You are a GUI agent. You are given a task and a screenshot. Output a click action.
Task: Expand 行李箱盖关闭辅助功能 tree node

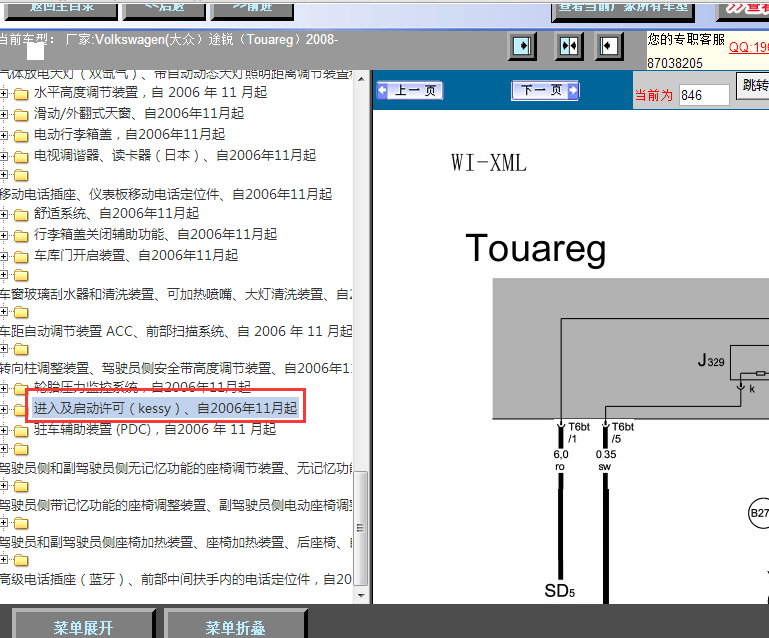tap(4, 235)
